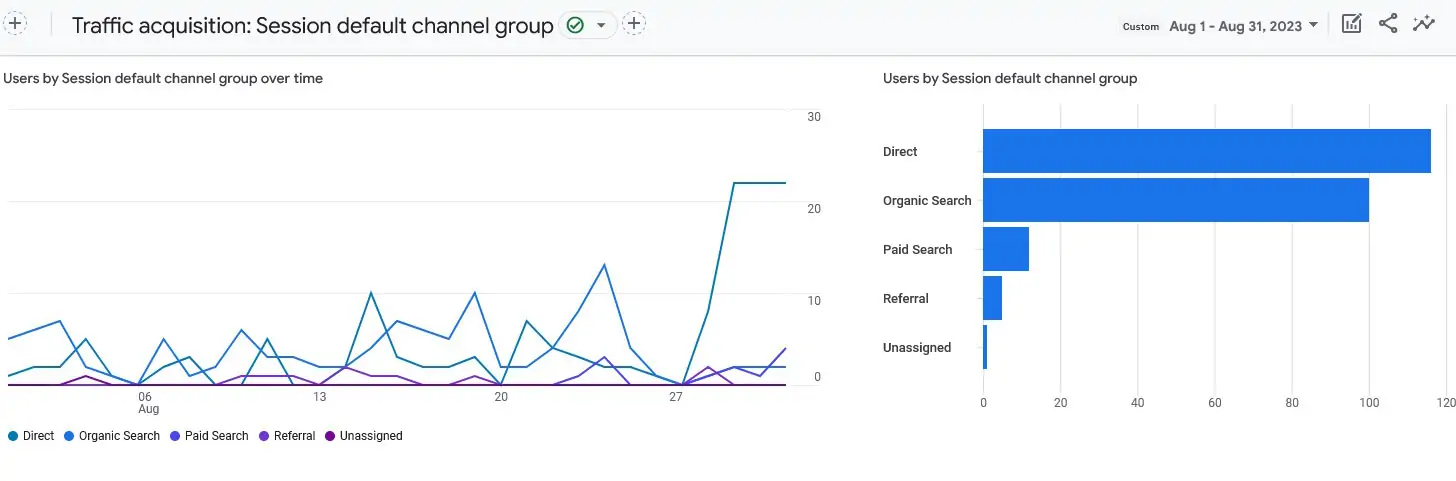Click the Traffic acquisition report title
This screenshot has height=481, width=1456.
point(312,26)
